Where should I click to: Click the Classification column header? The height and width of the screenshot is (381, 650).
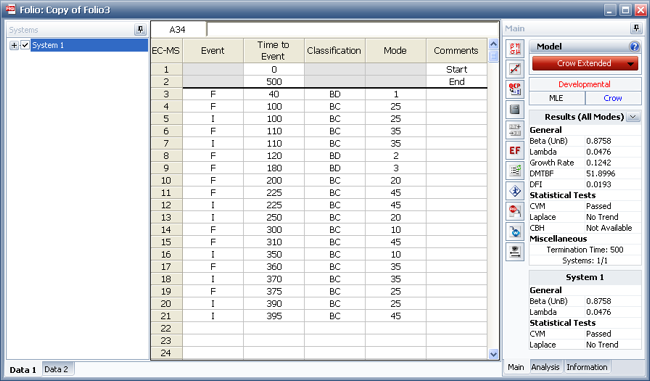click(335, 51)
